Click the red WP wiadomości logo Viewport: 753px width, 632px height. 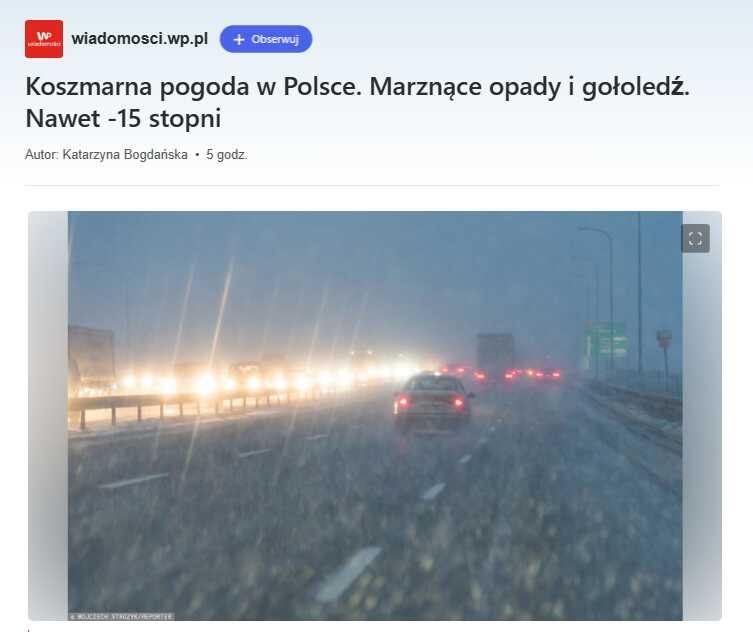click(x=44, y=39)
